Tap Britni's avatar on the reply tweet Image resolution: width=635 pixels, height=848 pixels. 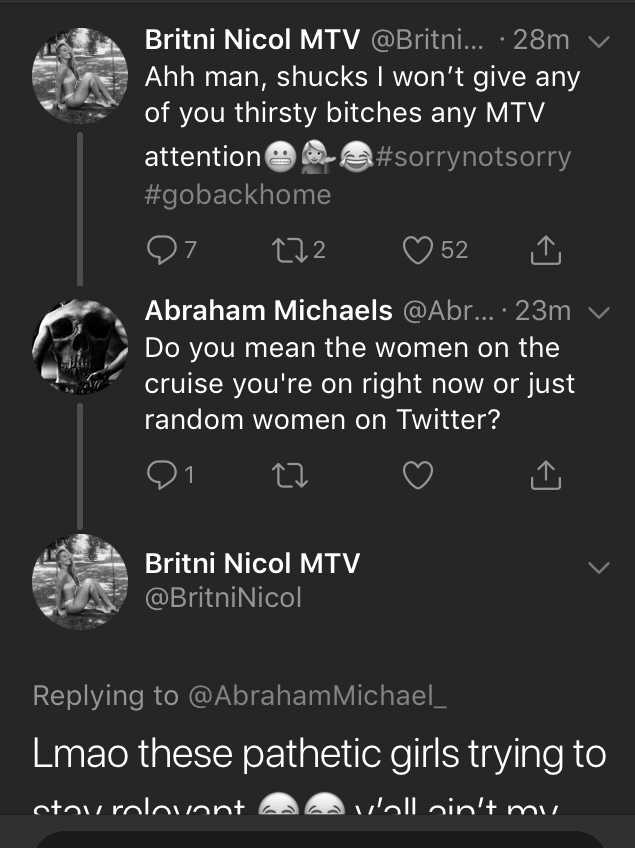(80, 582)
